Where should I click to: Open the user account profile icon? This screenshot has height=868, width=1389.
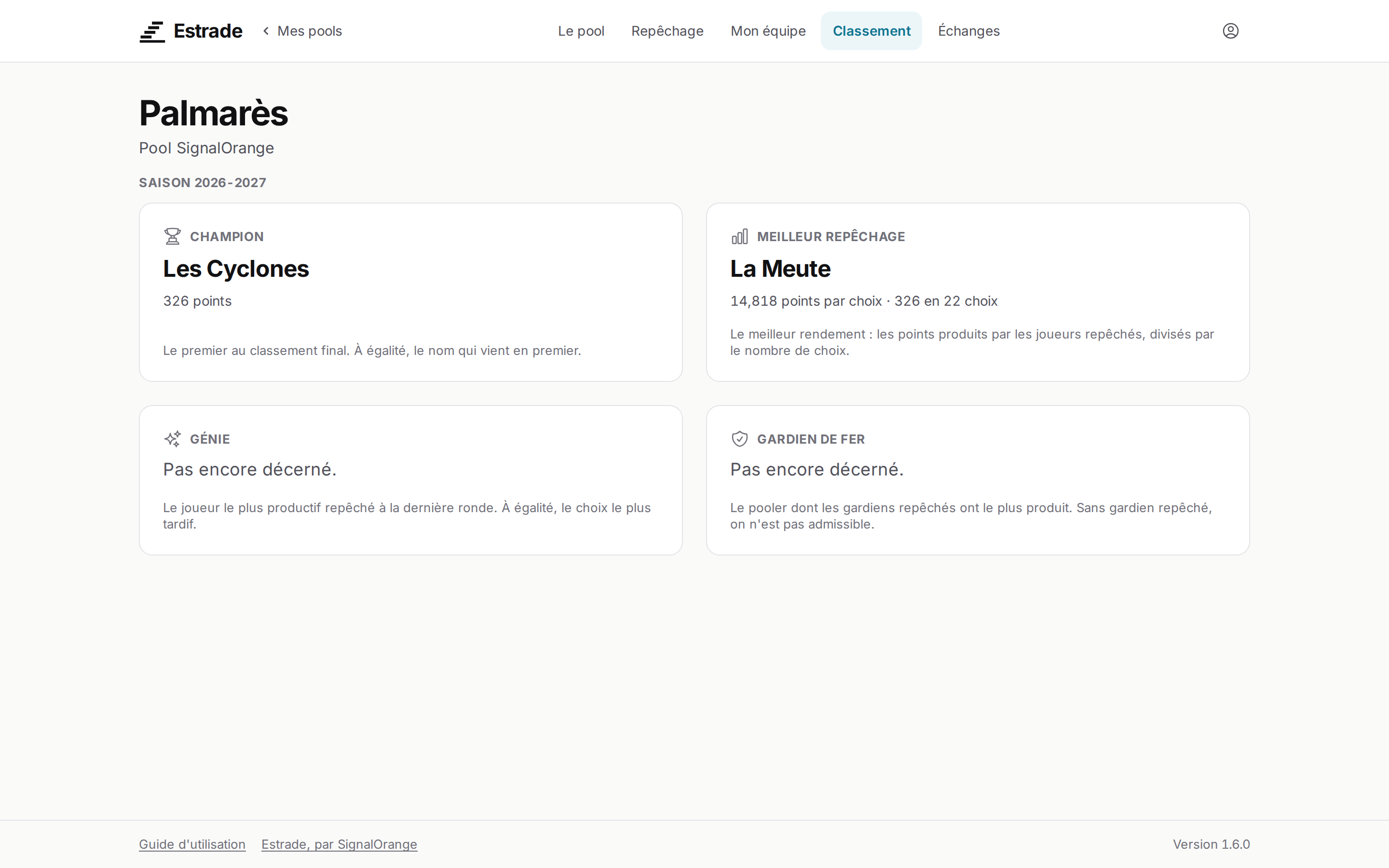click(x=1230, y=31)
